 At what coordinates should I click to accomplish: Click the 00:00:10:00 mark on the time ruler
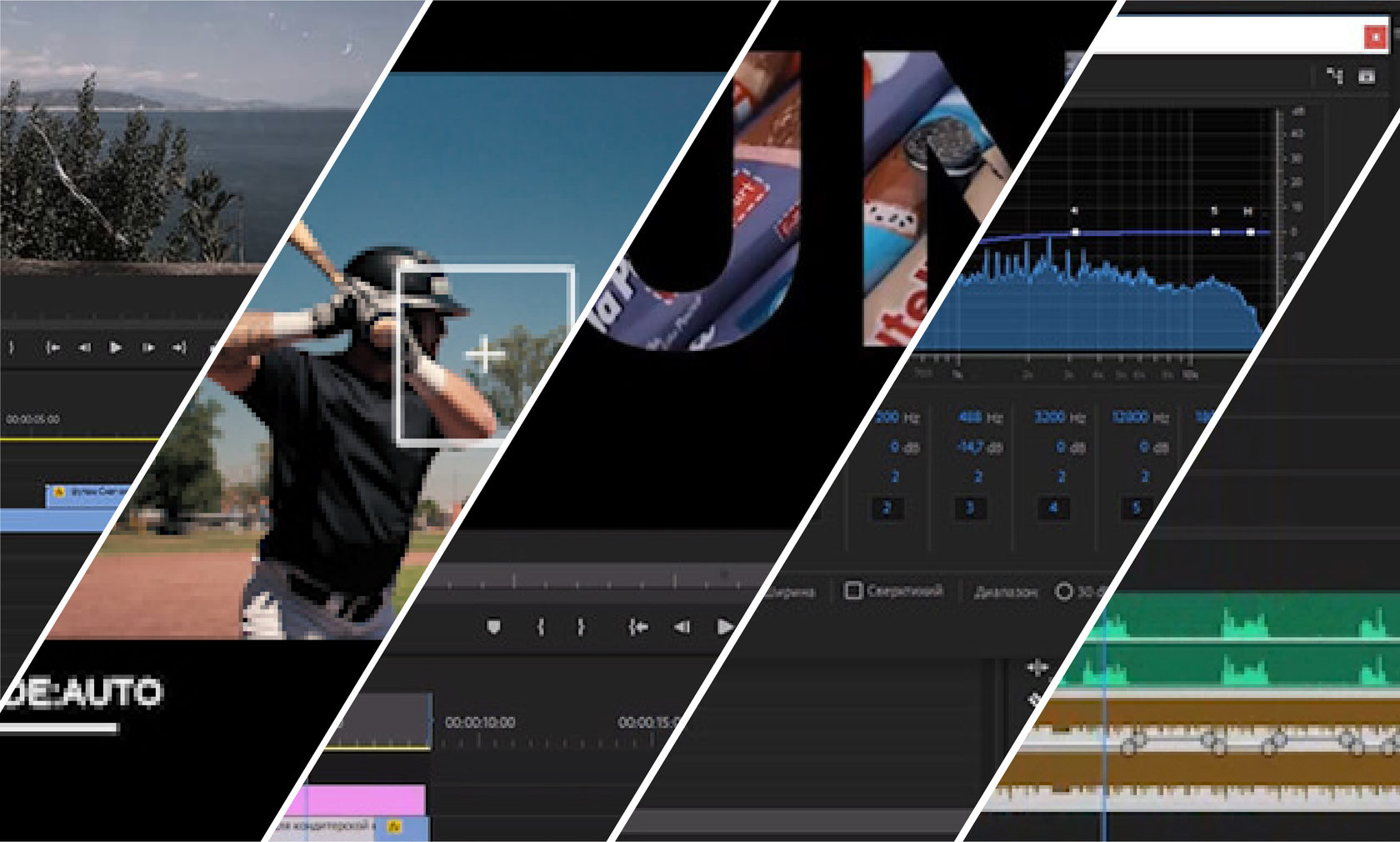click(x=480, y=723)
